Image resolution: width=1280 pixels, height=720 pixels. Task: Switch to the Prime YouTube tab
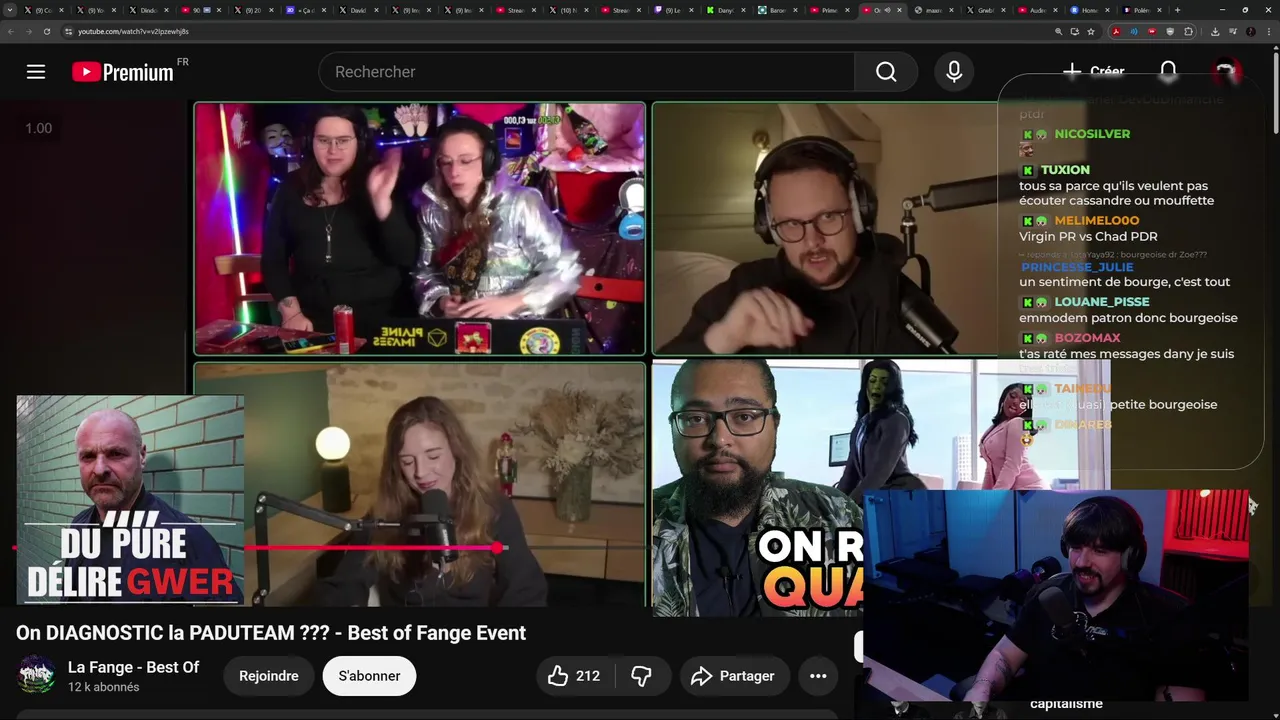click(x=829, y=10)
